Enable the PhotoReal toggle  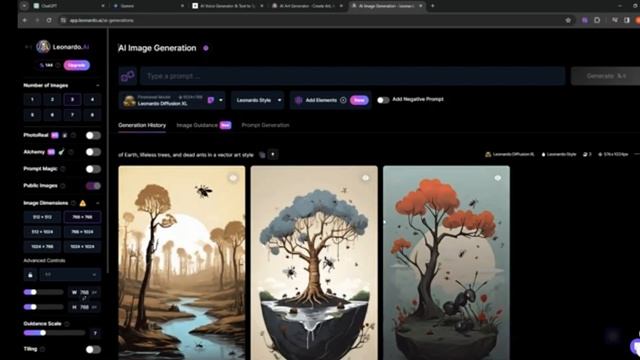click(x=93, y=136)
